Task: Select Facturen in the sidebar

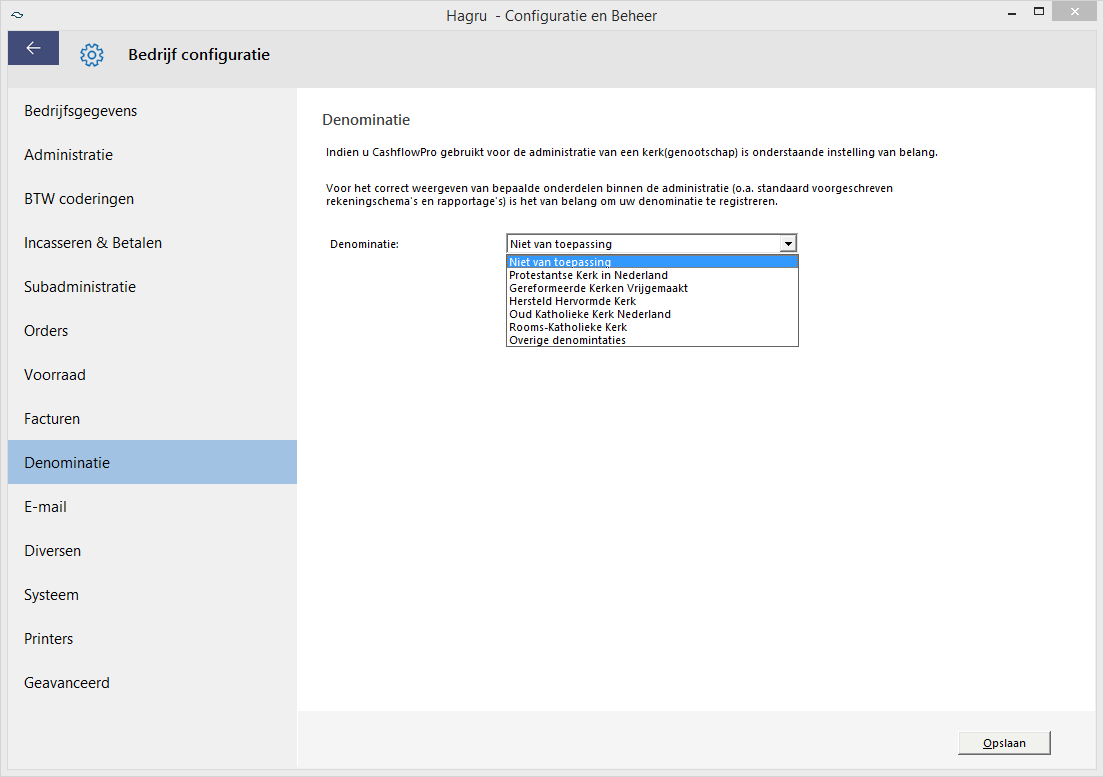Action: click(x=152, y=419)
